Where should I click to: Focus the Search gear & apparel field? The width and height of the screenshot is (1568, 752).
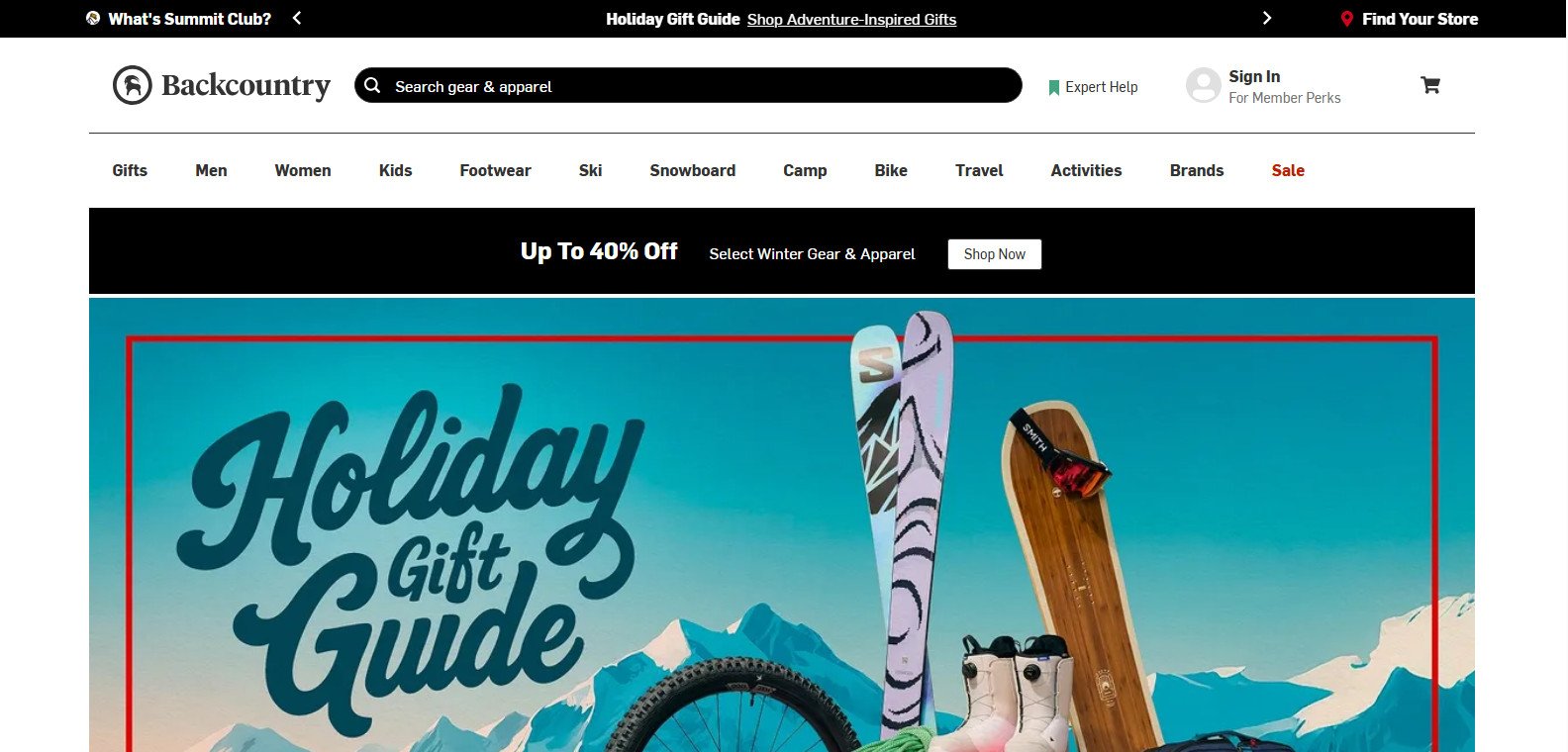click(x=688, y=85)
